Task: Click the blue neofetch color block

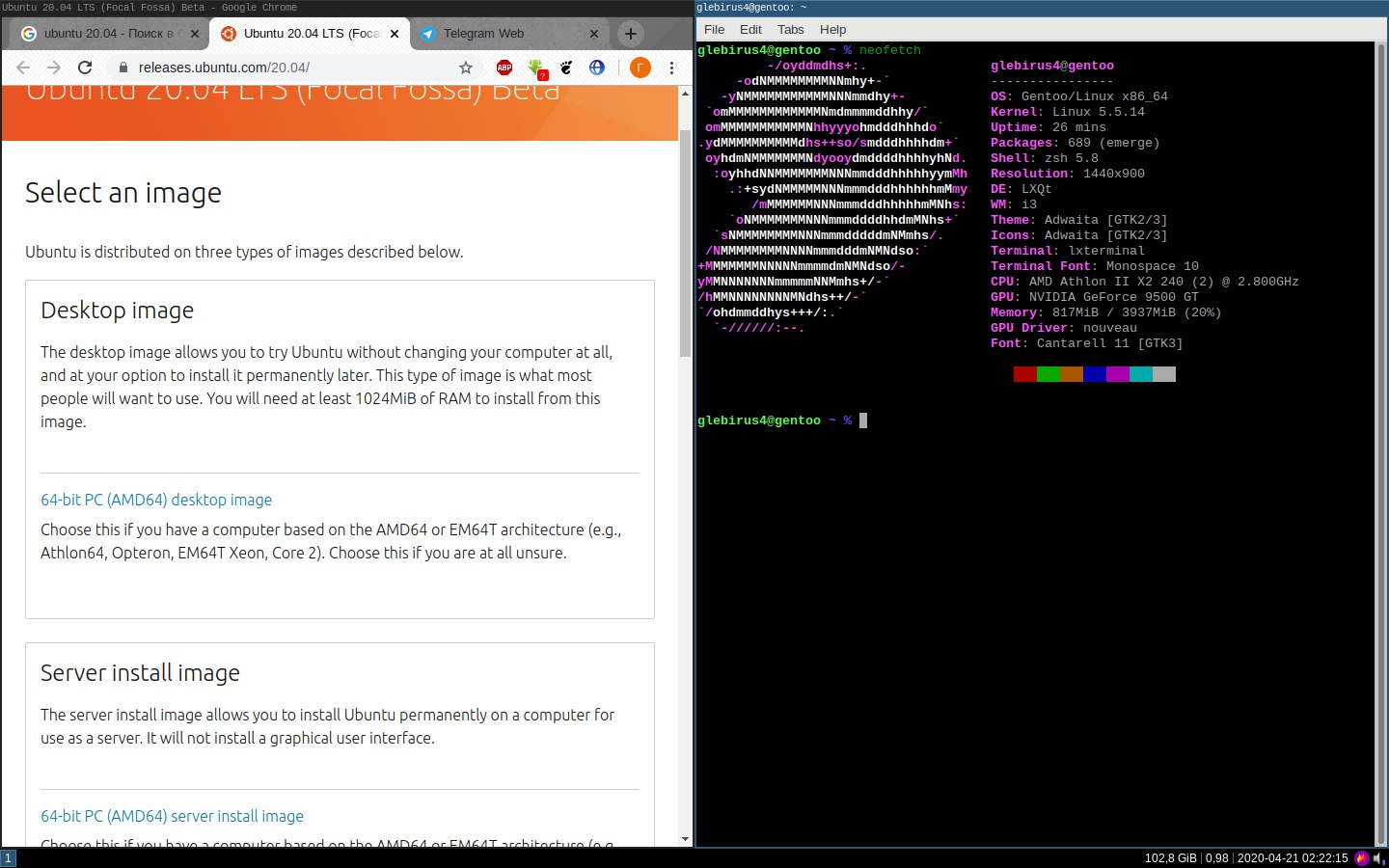Action: (x=1095, y=374)
